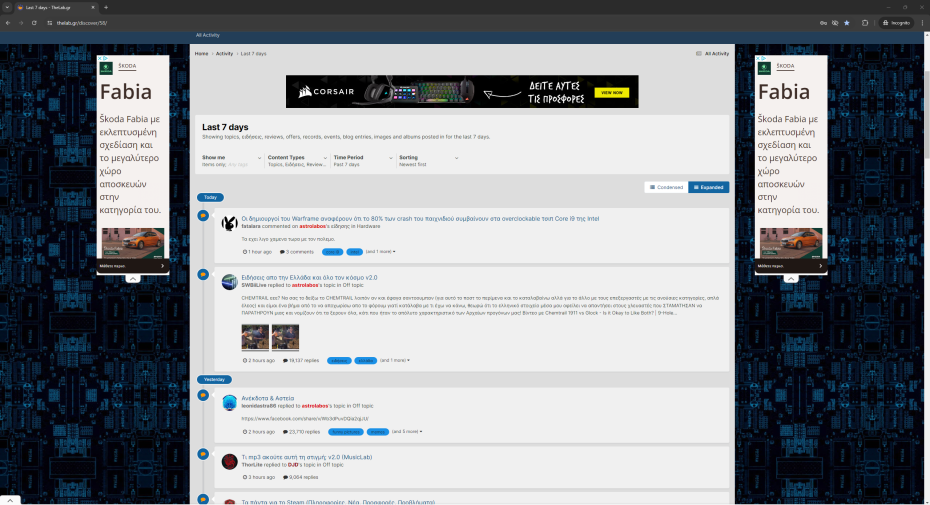Click the '3 comments' count on the Warframe post

pos(297,252)
